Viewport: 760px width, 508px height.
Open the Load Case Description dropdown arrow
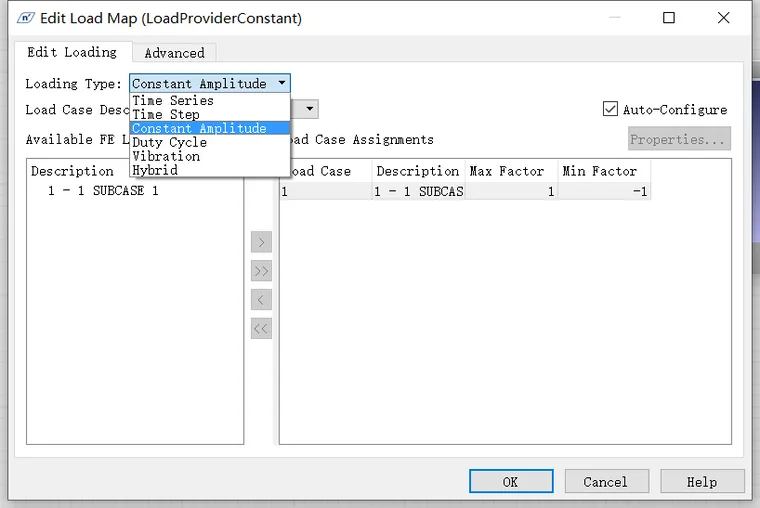tap(310, 109)
